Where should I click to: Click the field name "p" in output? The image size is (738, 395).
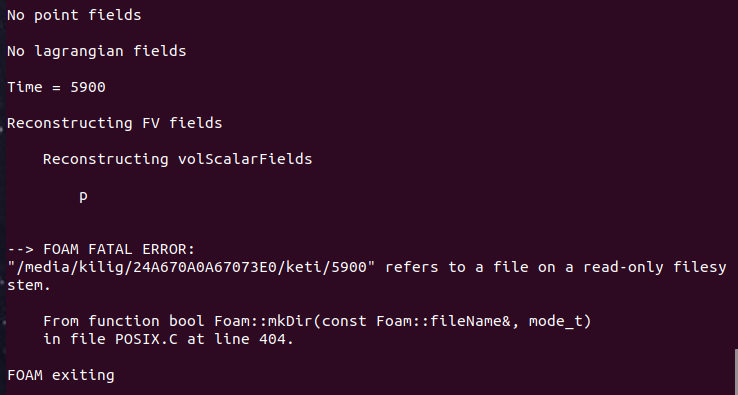(x=83, y=196)
